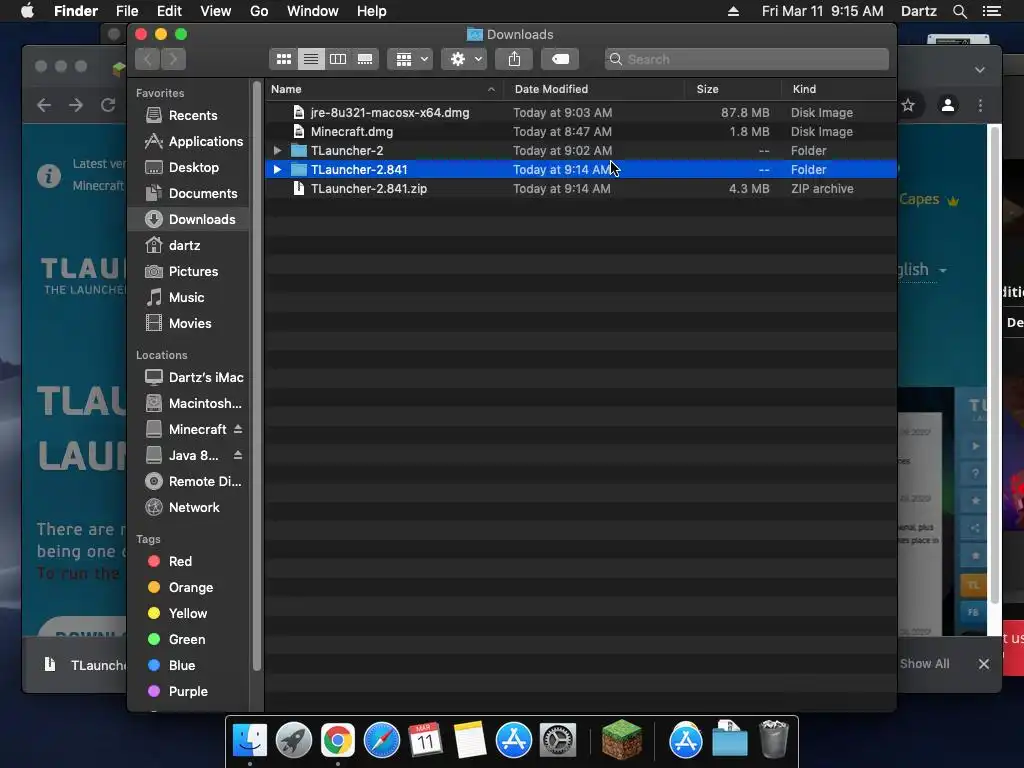Image resolution: width=1024 pixels, height=768 pixels.
Task: Open the Help menu
Action: [x=372, y=11]
